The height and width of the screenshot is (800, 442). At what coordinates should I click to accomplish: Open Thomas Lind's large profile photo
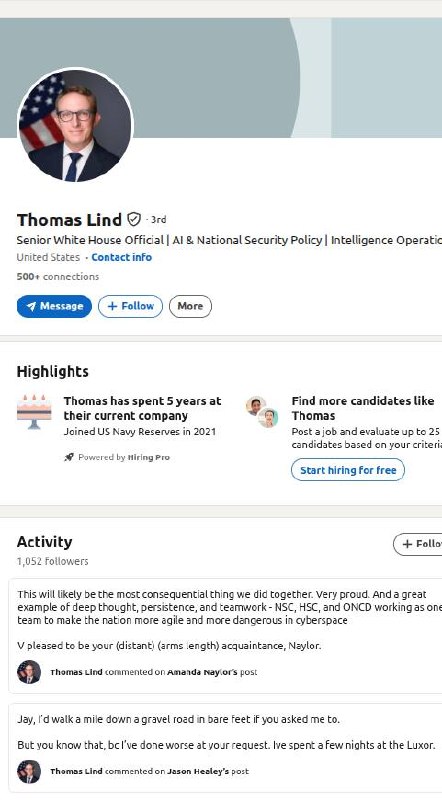[x=75, y=126]
